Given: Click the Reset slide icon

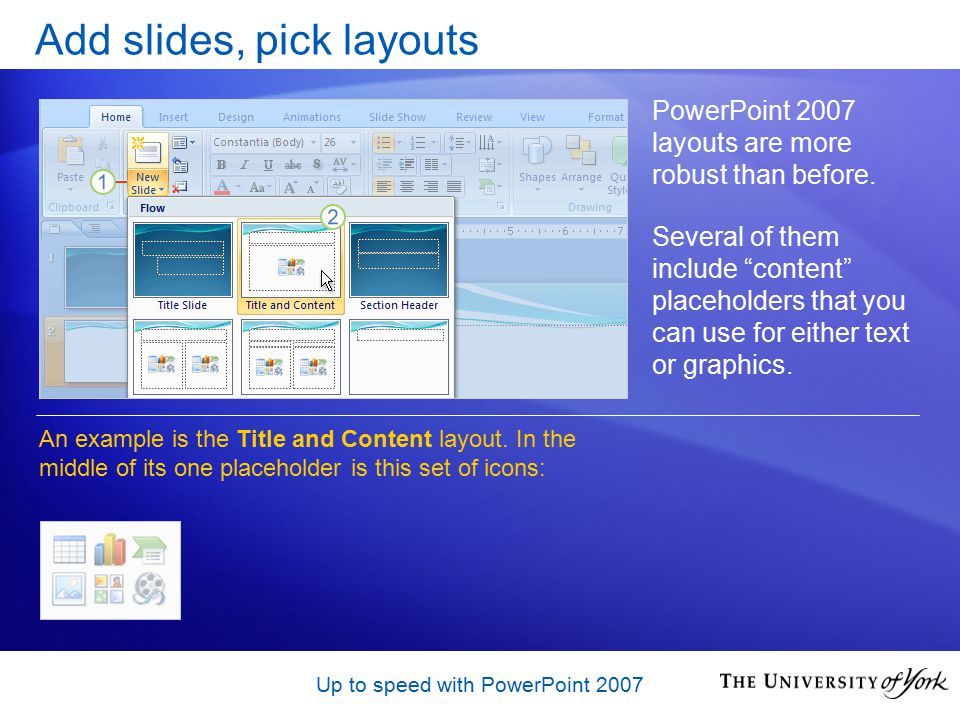Looking at the screenshot, I should coord(180,165).
